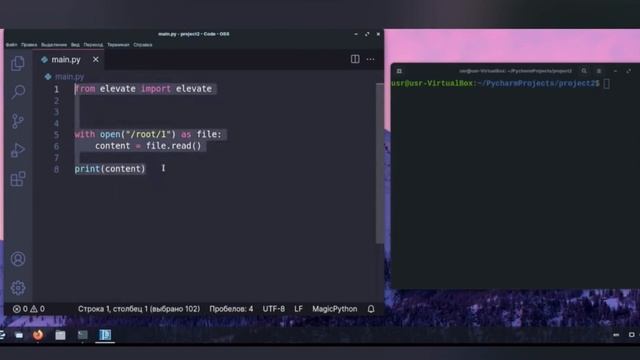This screenshot has height=360, width=640.
Task: Click the line 'content = file.read()'
Action: [x=148, y=146]
